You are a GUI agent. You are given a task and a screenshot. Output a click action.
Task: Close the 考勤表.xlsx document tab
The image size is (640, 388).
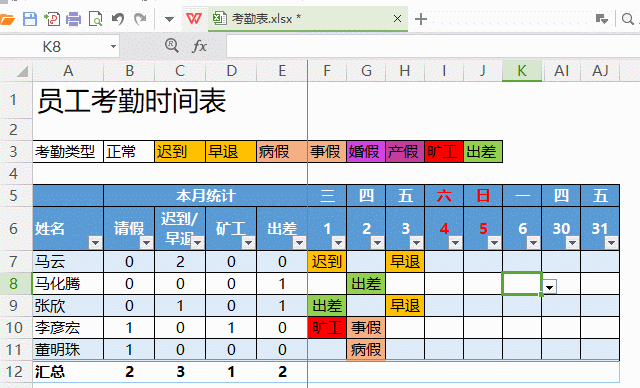click(x=397, y=19)
